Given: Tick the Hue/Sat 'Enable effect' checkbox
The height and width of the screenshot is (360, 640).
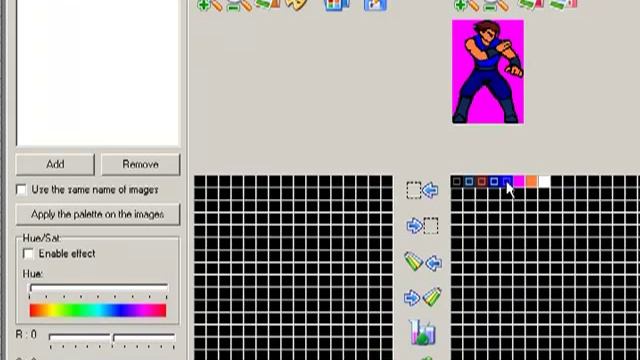Looking at the screenshot, I should pos(28,254).
